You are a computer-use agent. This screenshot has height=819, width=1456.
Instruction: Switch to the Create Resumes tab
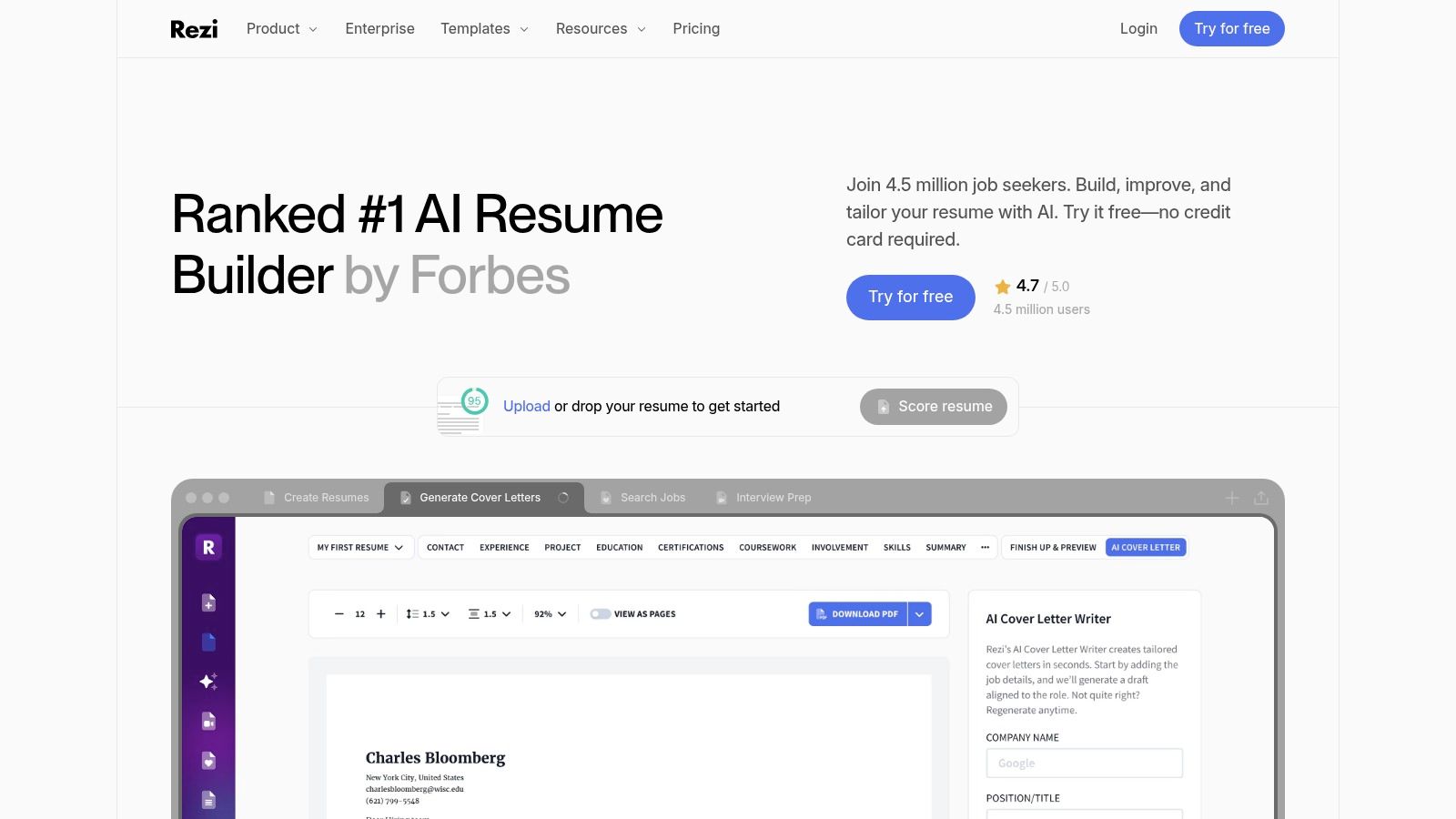click(316, 498)
